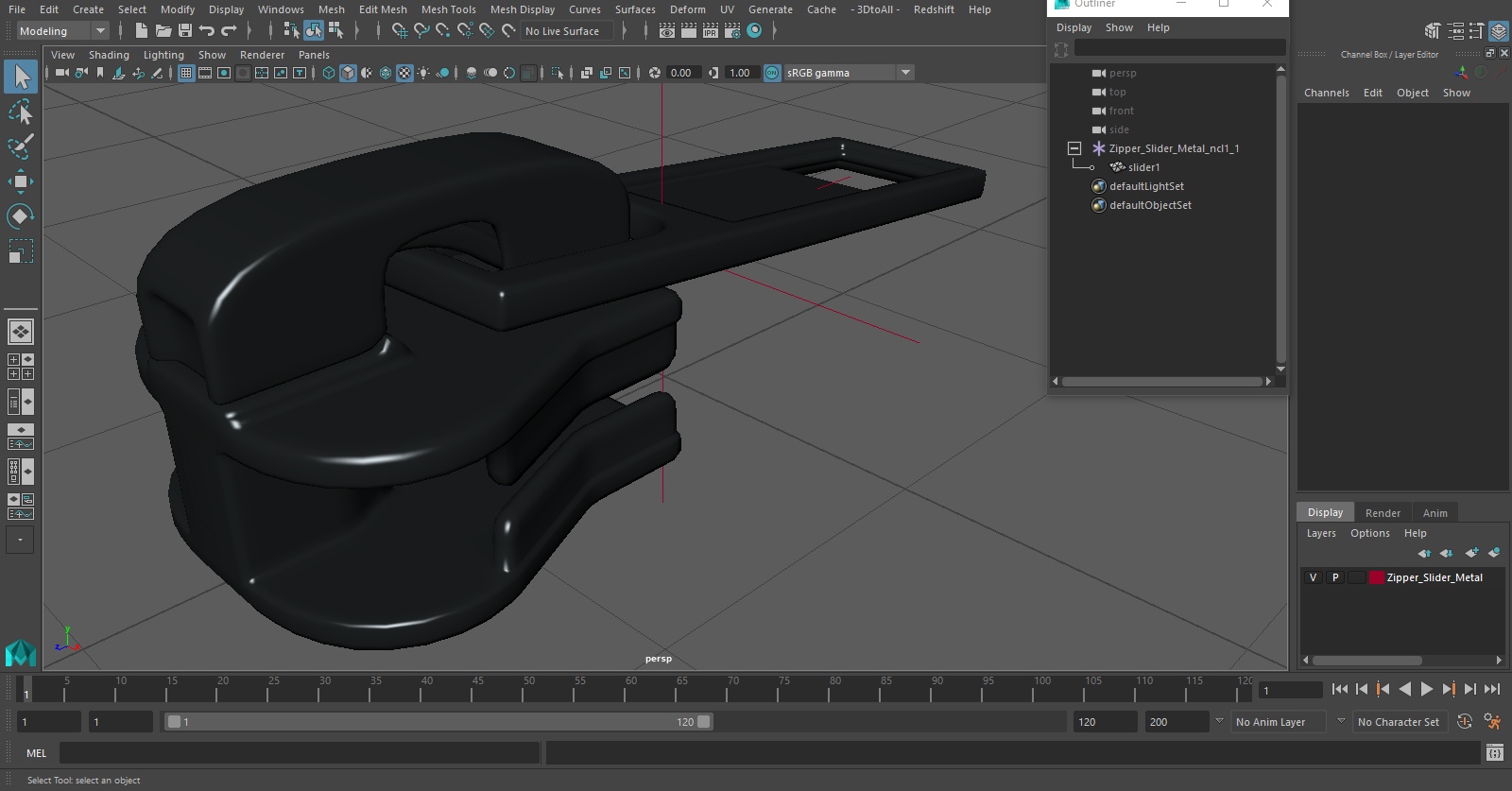
Task: Open the Render View window icon
Action: click(x=667, y=31)
